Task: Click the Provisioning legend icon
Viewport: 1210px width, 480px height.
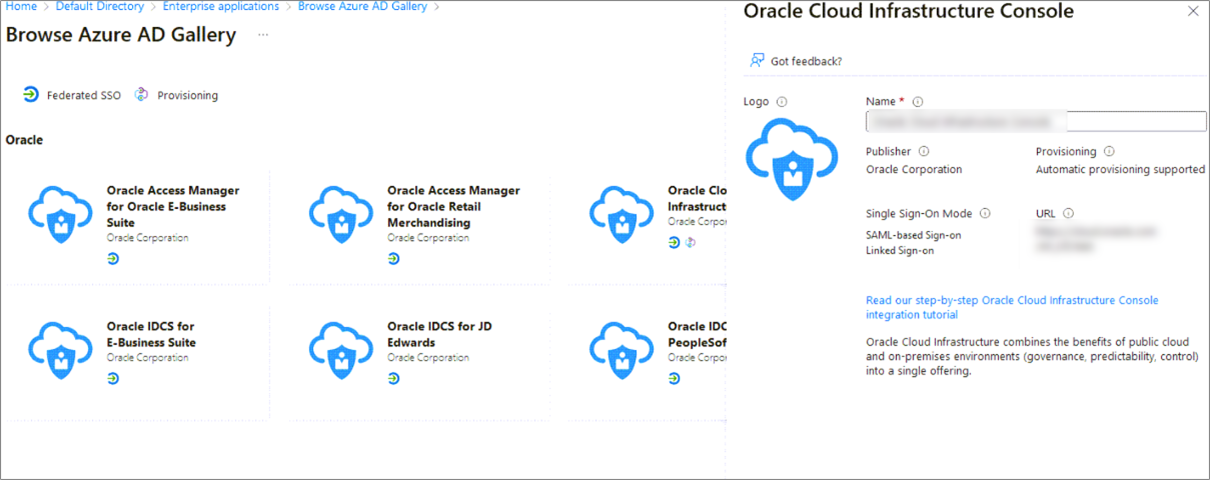Action: point(142,95)
